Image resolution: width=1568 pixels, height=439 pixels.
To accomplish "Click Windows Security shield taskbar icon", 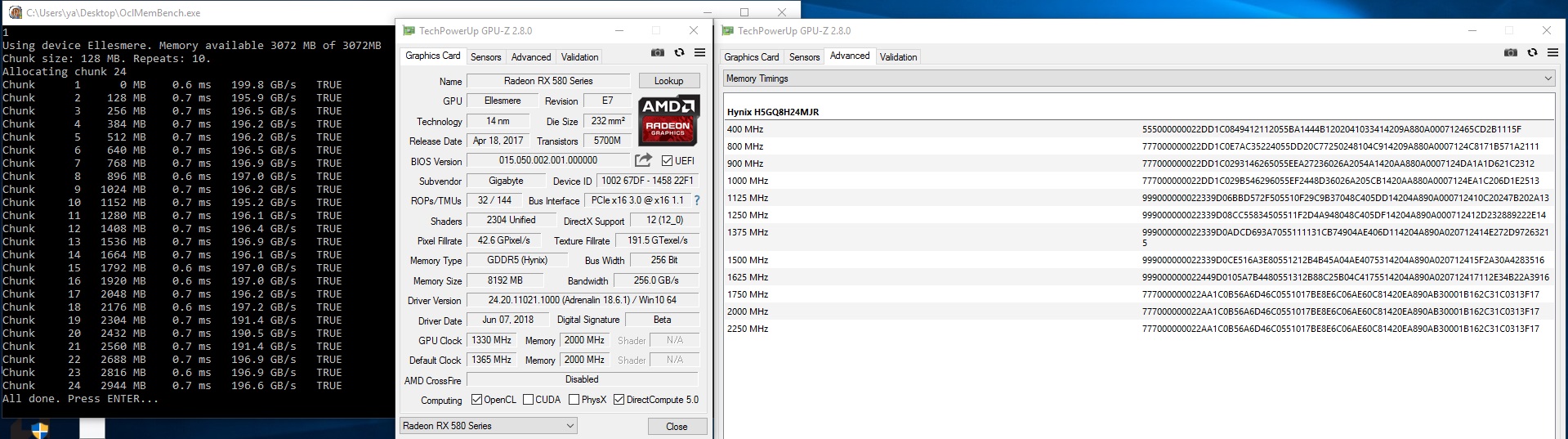I will pyautogui.click(x=40, y=429).
